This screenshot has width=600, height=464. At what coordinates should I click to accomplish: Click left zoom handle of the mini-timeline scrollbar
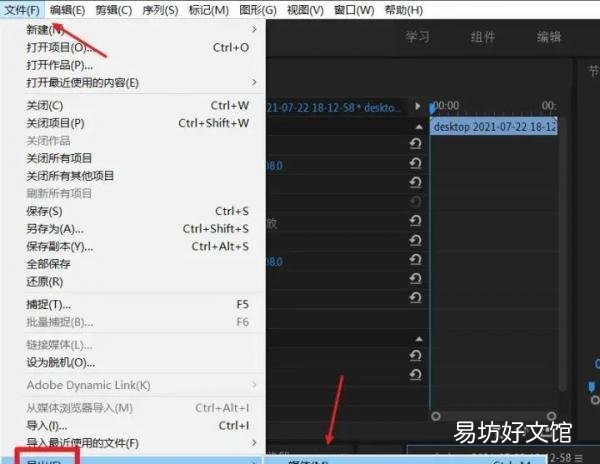click(x=435, y=416)
